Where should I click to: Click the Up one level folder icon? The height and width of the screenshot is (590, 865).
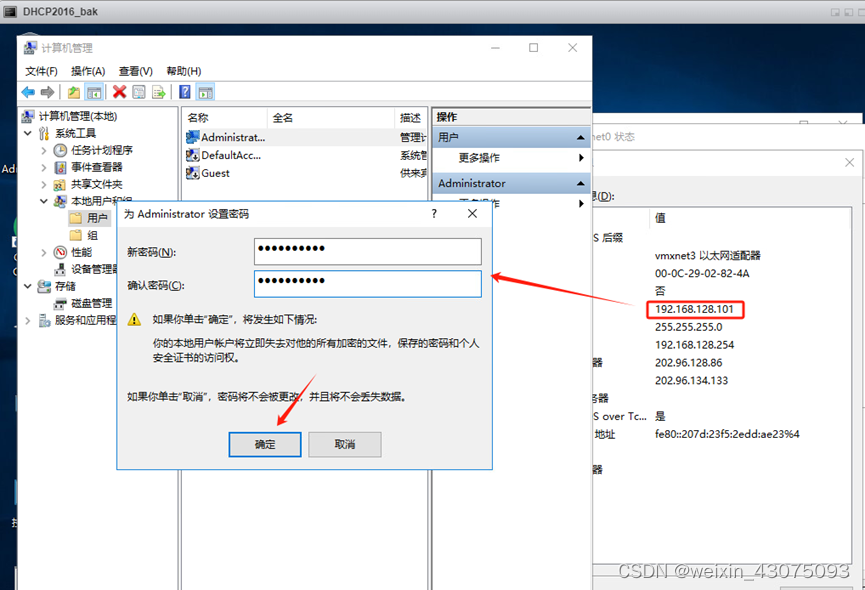tap(73, 92)
